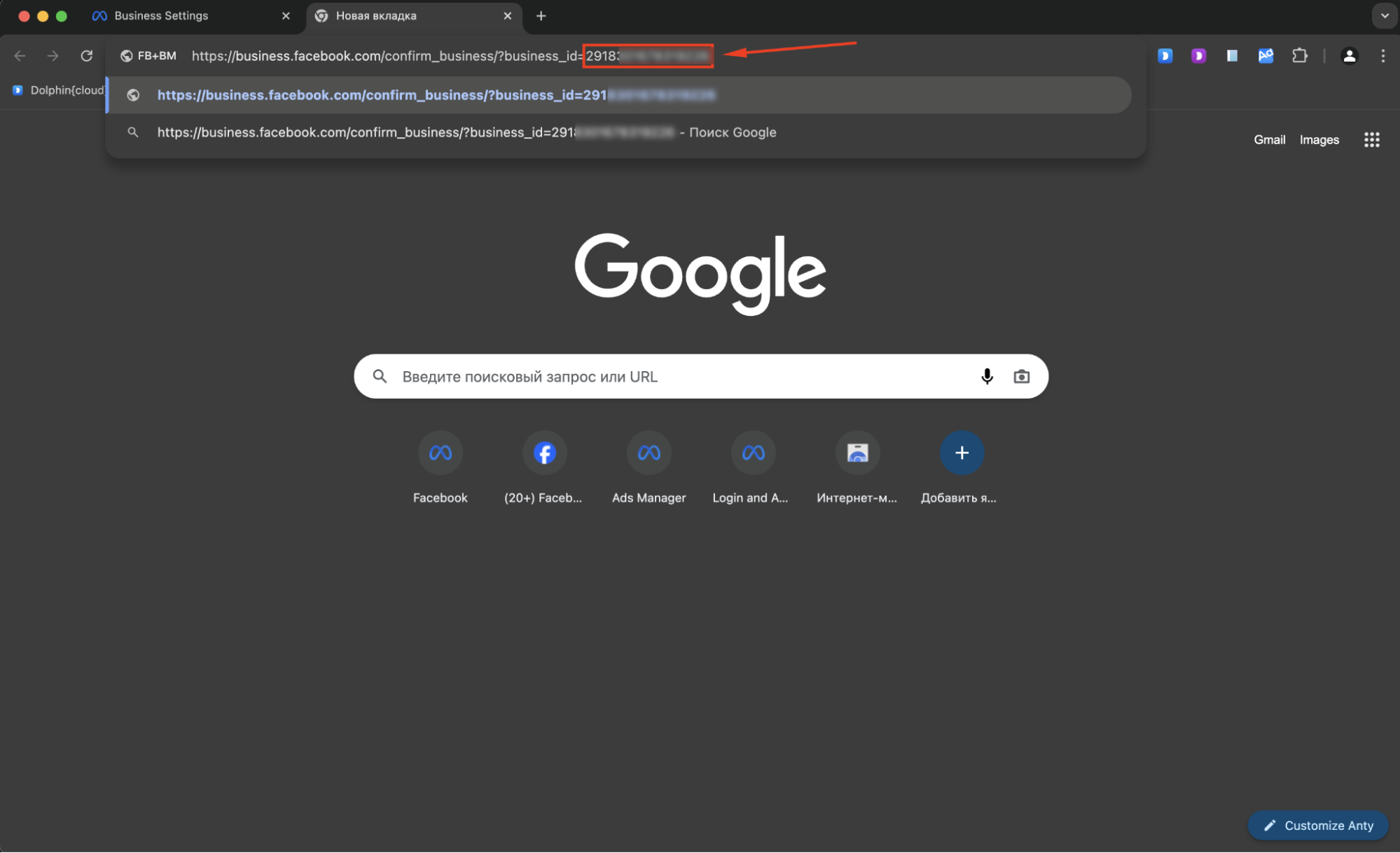Open the Extensions puzzle menu
Screen dimensions: 1400x853
point(1300,56)
